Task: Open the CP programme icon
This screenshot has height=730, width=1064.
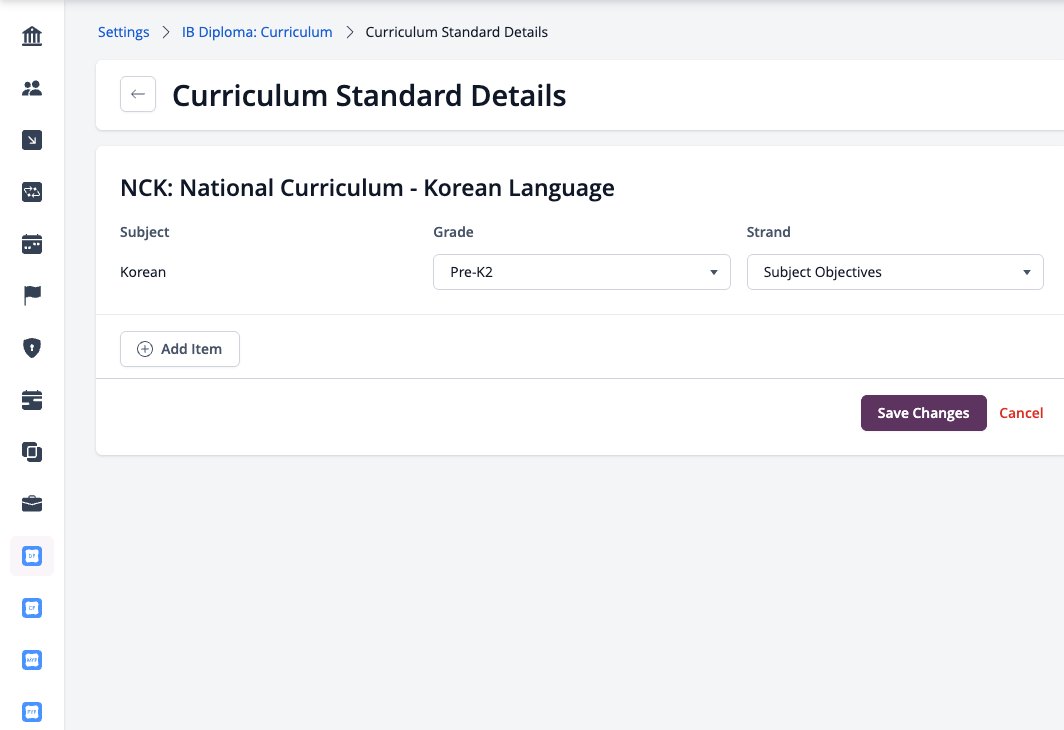Action: (x=32, y=608)
